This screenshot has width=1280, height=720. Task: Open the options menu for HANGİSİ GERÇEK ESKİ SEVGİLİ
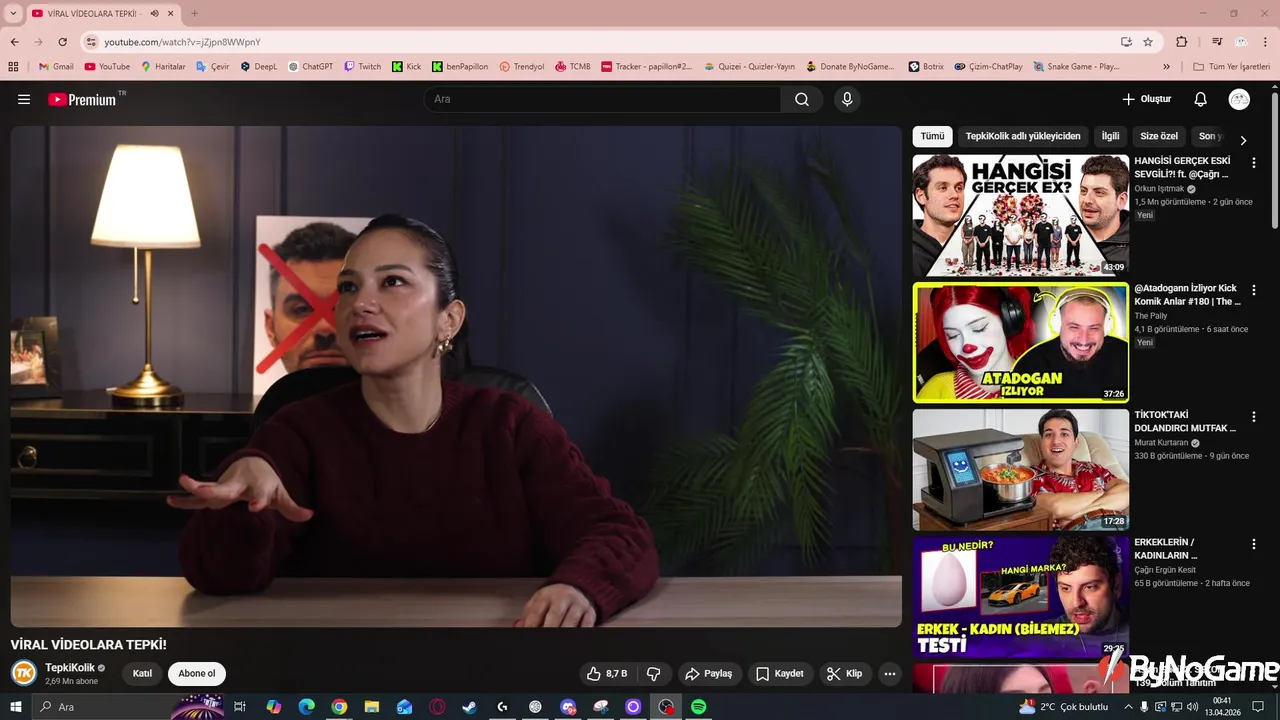point(1254,163)
